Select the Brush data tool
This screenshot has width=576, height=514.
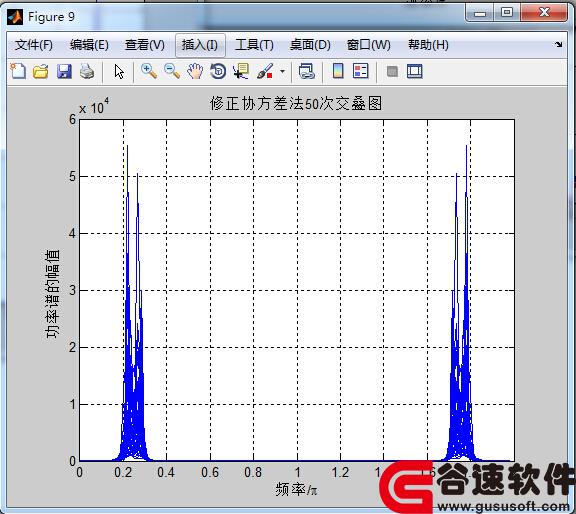[265, 71]
